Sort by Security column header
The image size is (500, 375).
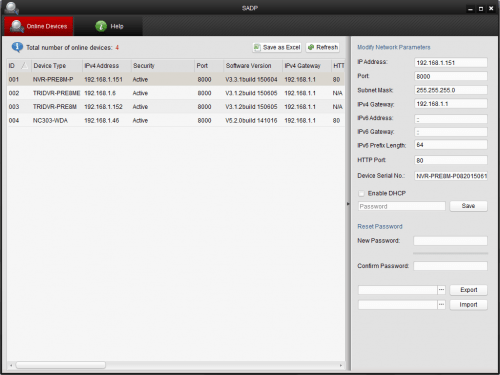point(162,66)
